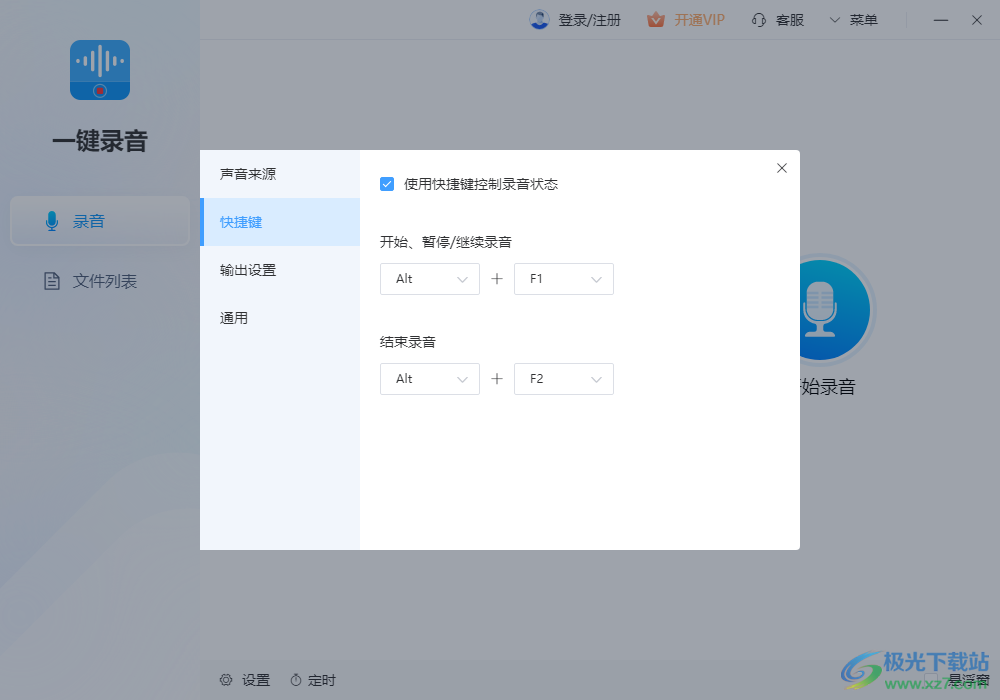The width and height of the screenshot is (1000, 700).
Task: Open the 通用 settings tab
Action: tap(233, 317)
